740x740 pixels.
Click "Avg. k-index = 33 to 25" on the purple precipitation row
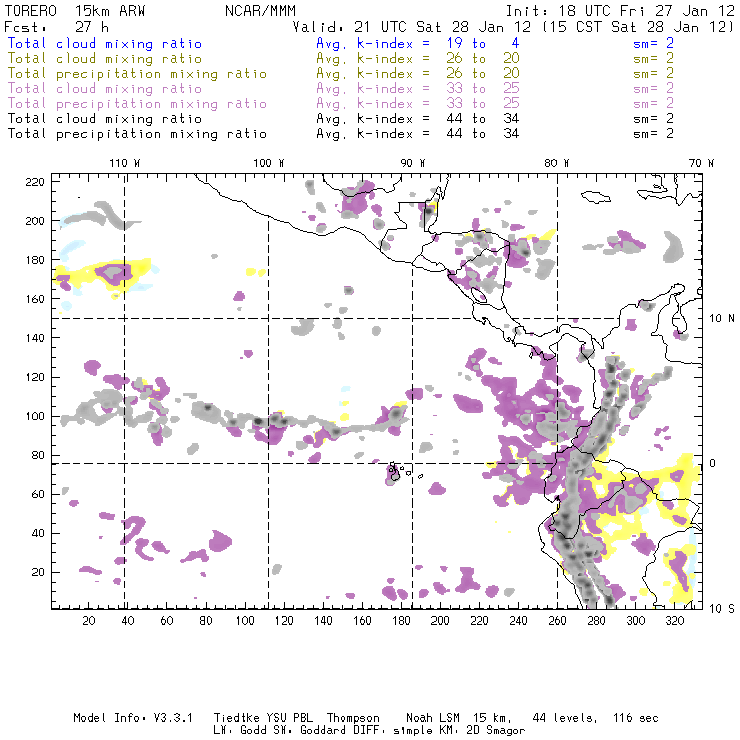coord(418,103)
